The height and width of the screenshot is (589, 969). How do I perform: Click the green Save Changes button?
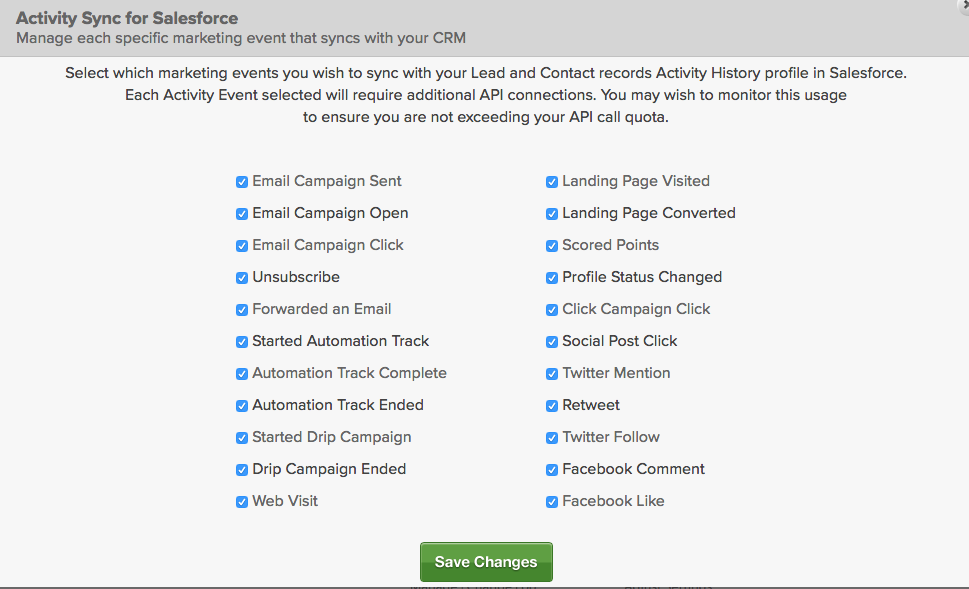(486, 562)
